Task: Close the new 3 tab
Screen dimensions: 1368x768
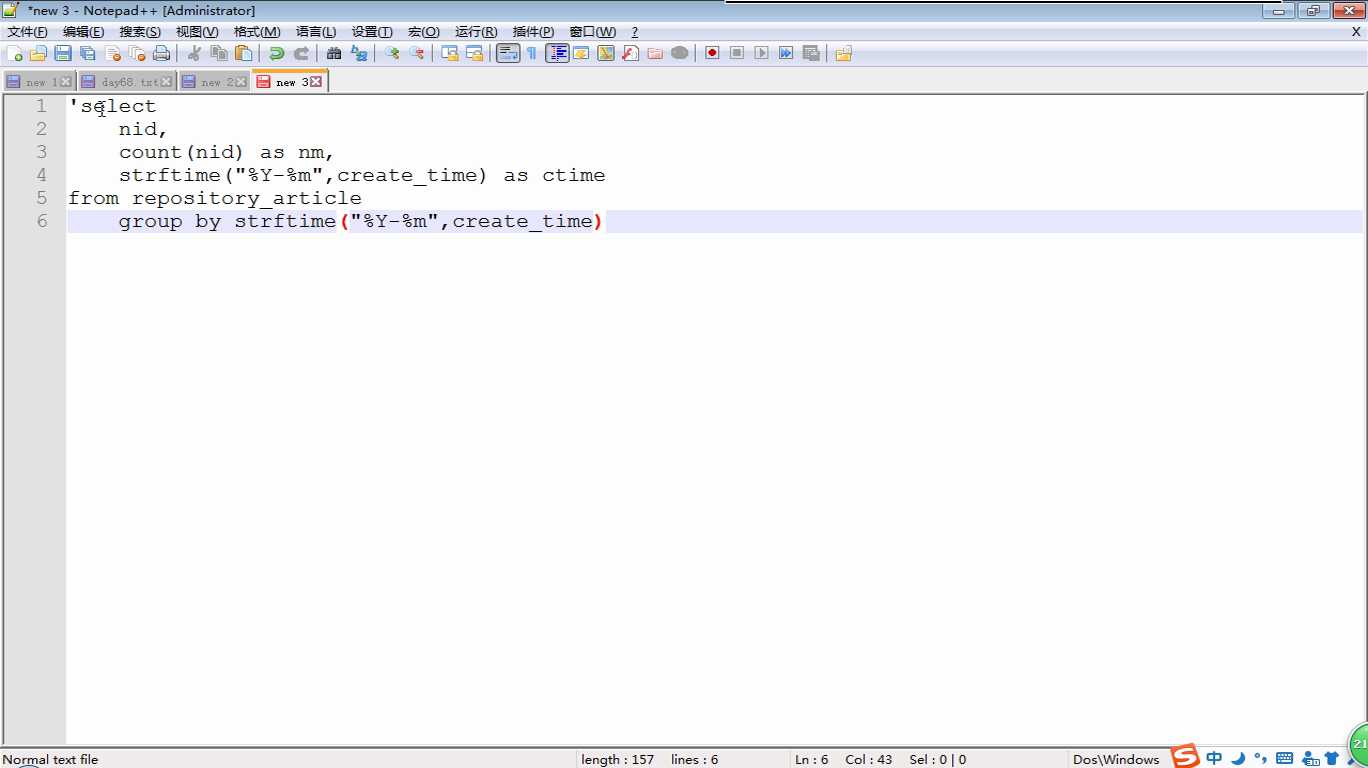Action: point(316,82)
